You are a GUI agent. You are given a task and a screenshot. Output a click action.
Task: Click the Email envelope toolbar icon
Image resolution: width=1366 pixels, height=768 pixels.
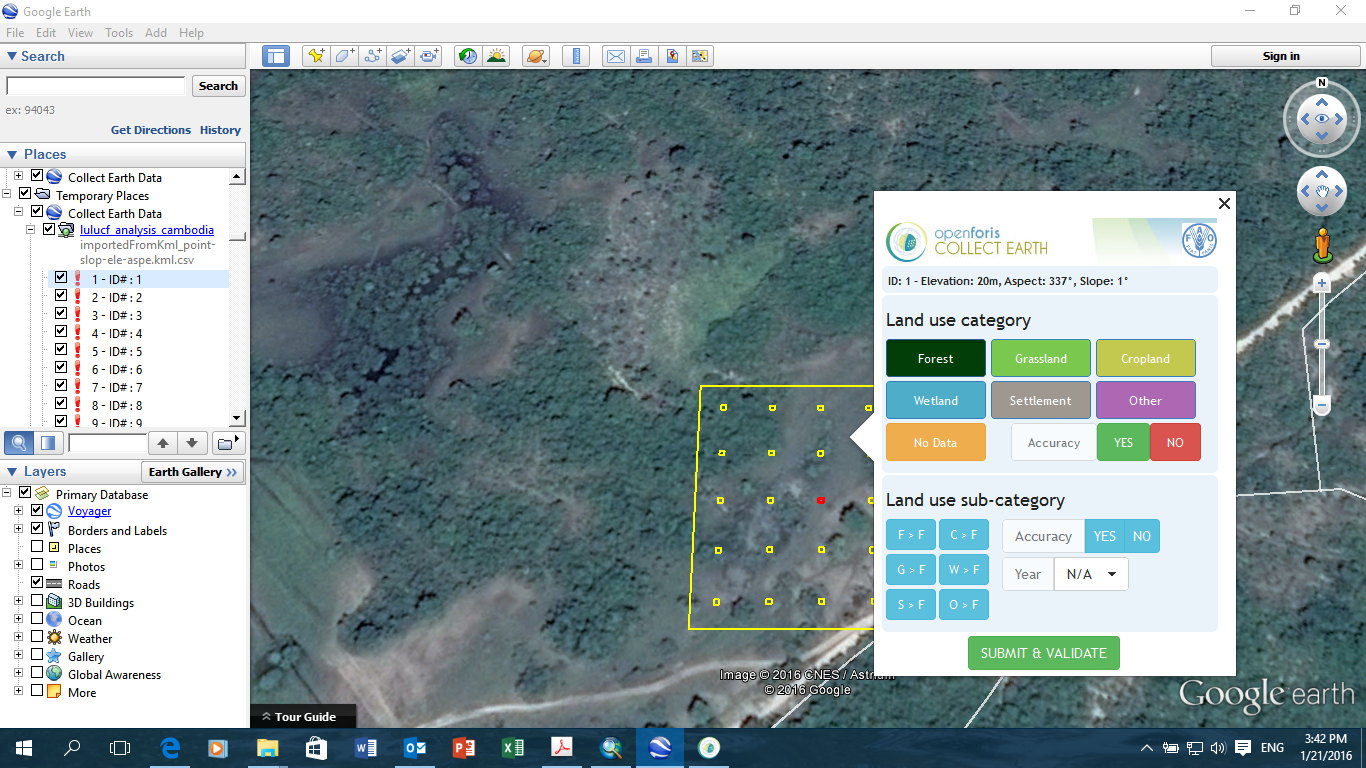coord(616,56)
